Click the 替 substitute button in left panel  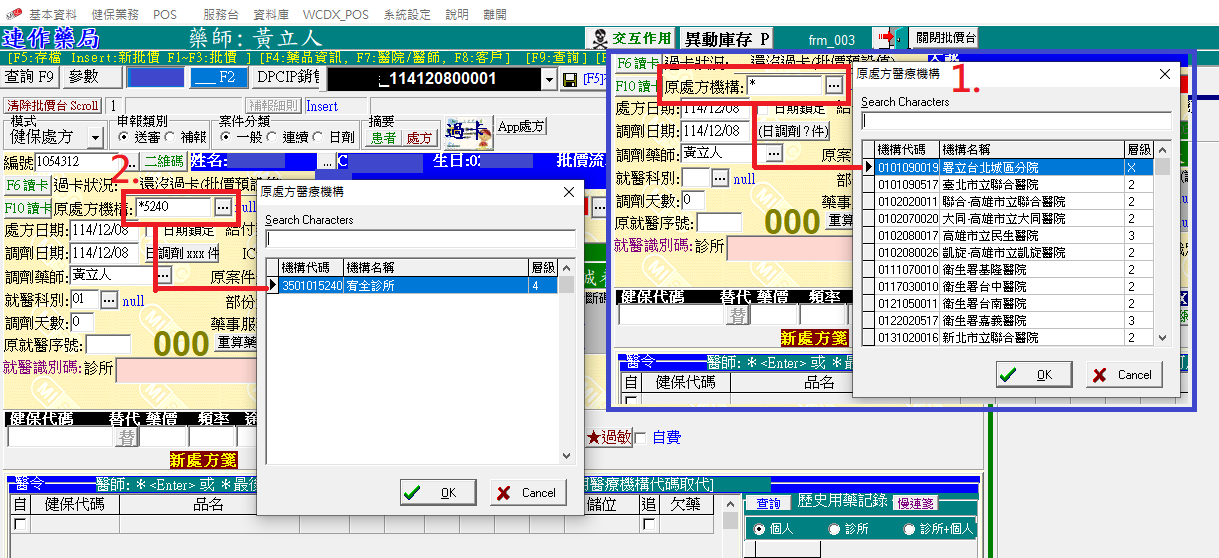pyautogui.click(x=126, y=437)
